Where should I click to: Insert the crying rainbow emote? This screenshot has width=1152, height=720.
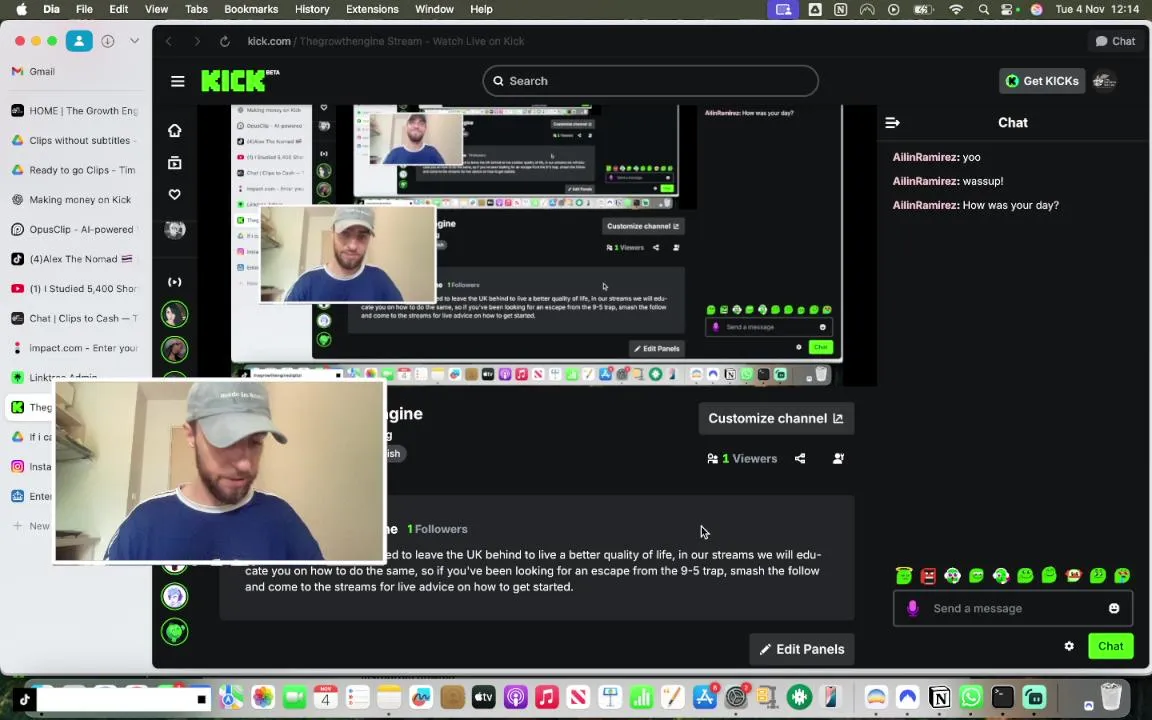click(x=1122, y=575)
